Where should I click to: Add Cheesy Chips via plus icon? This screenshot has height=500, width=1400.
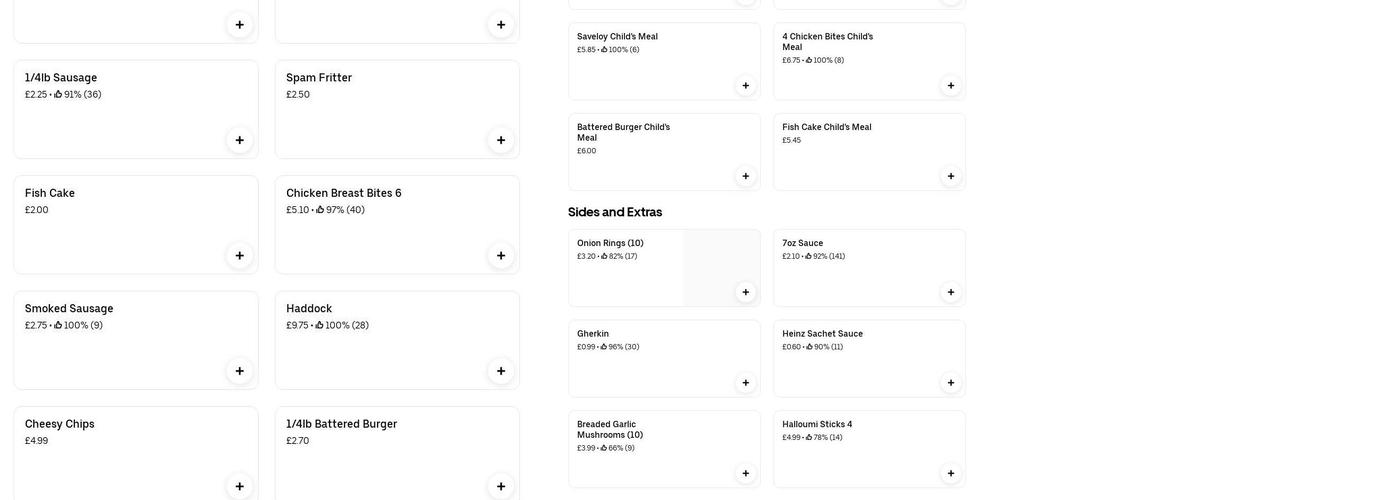pyautogui.click(x=239, y=486)
